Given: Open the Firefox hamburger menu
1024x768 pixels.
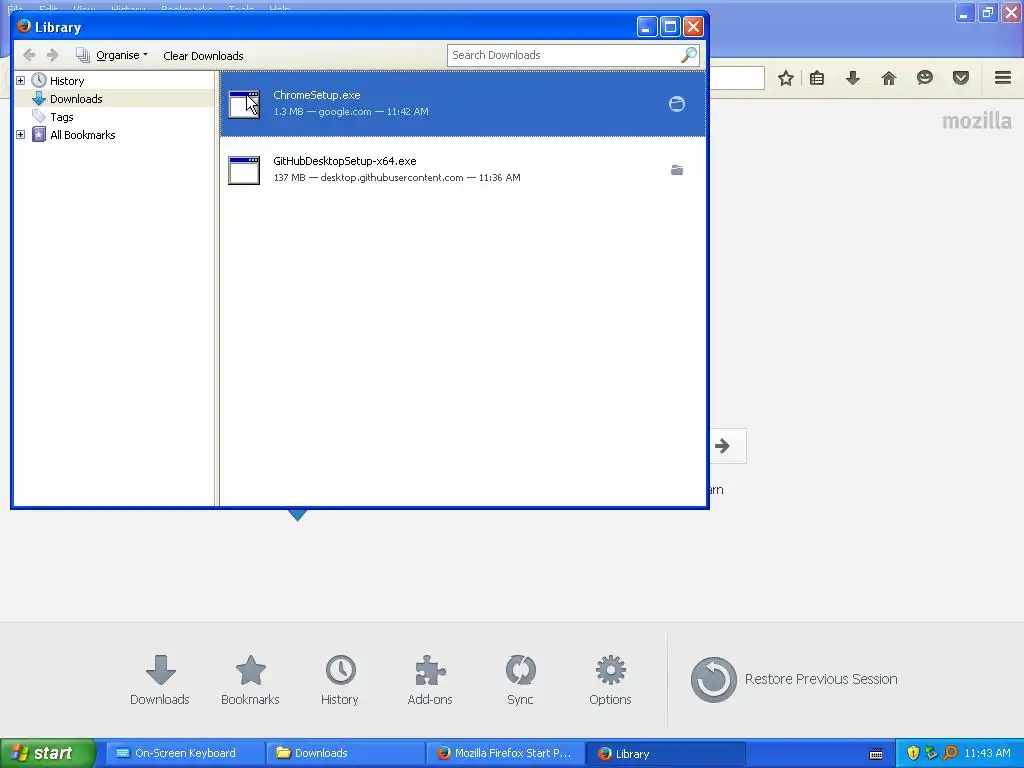Looking at the screenshot, I should [1003, 78].
